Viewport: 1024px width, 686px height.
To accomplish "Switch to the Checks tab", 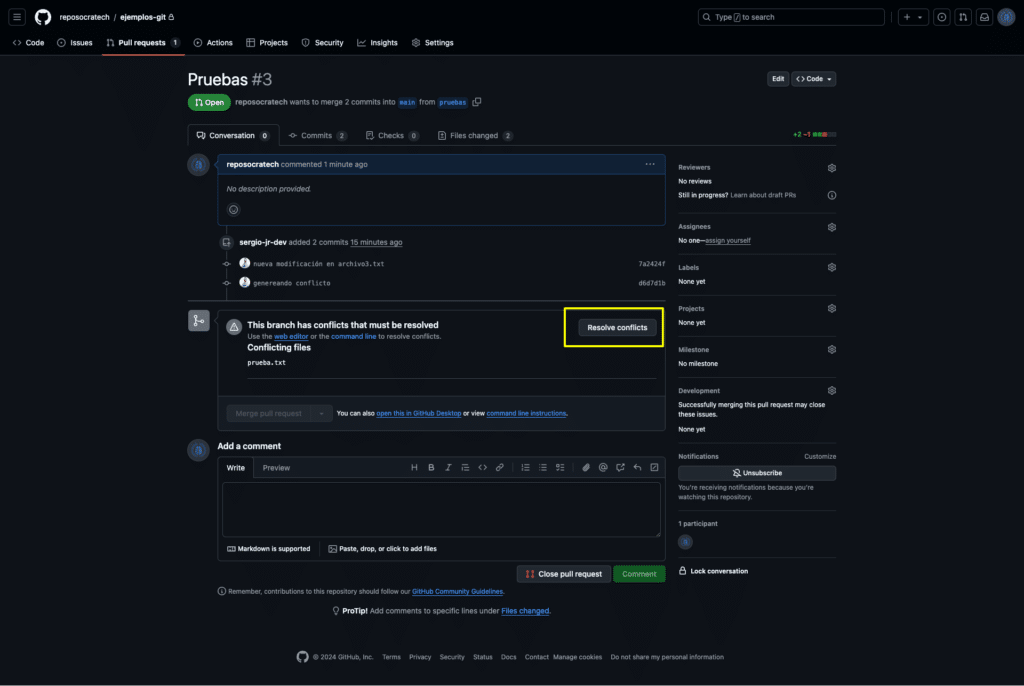I will click(392, 136).
